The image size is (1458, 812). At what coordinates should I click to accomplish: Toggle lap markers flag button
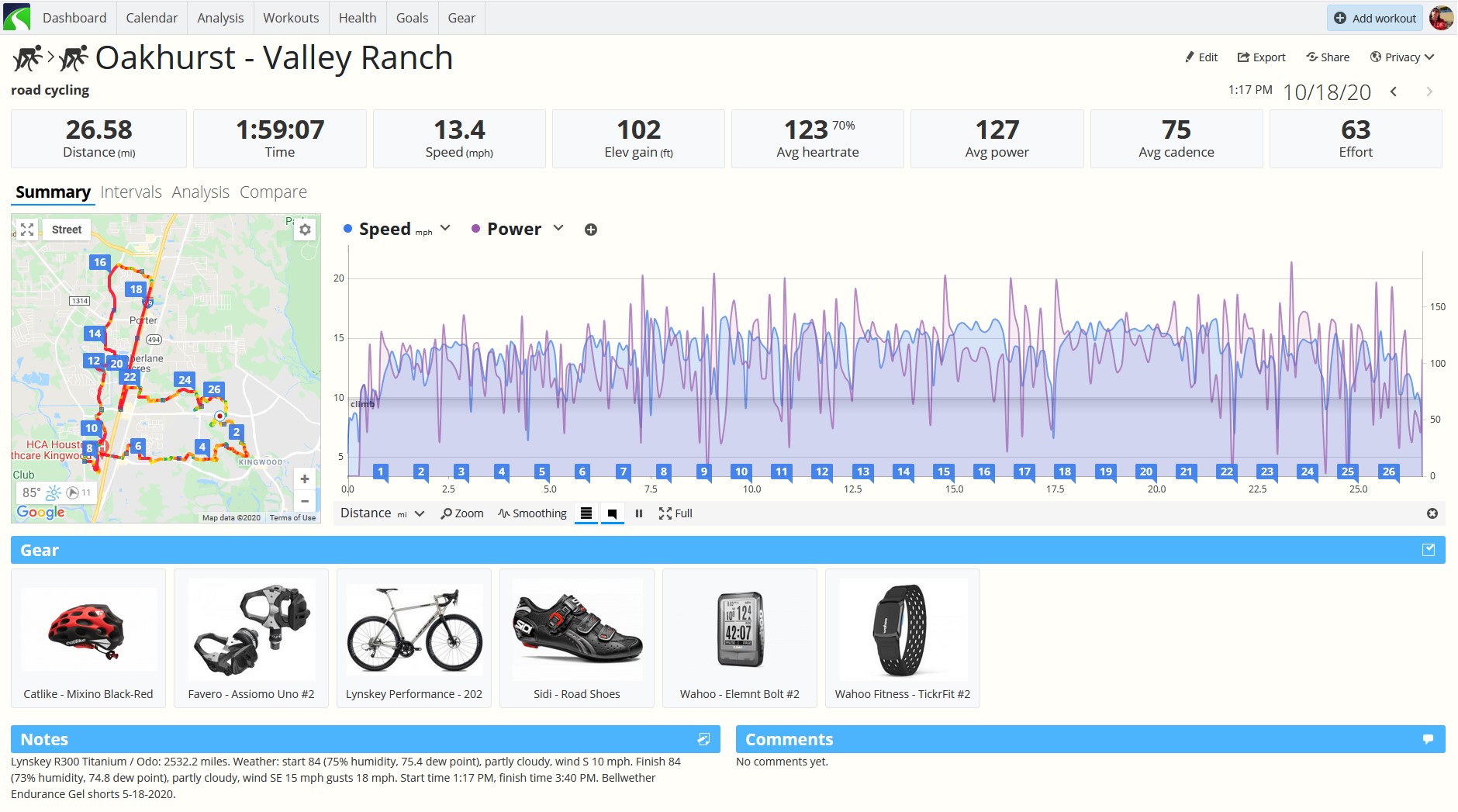click(x=612, y=513)
